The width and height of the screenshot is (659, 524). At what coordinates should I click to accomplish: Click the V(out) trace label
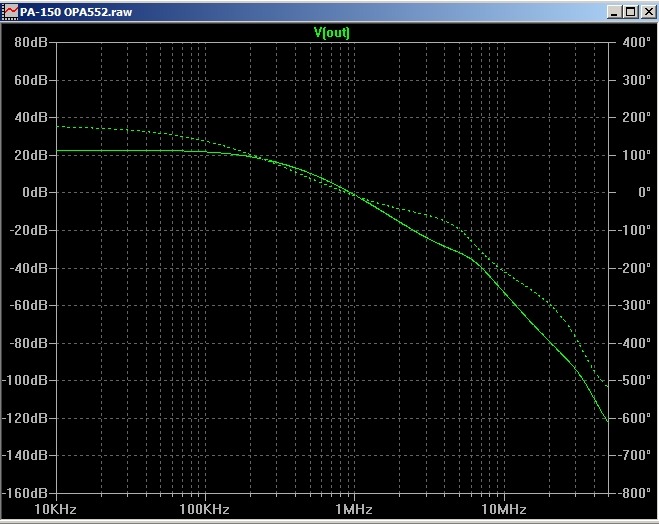[332, 32]
